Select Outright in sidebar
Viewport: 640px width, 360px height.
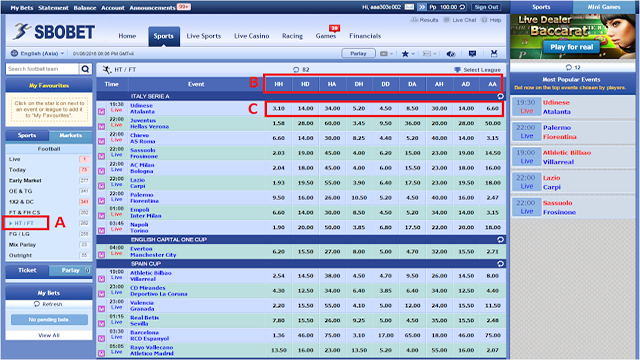point(20,255)
